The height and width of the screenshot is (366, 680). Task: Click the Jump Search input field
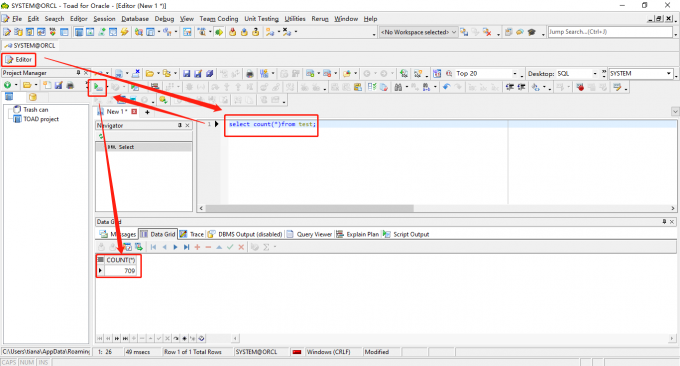tap(610, 32)
